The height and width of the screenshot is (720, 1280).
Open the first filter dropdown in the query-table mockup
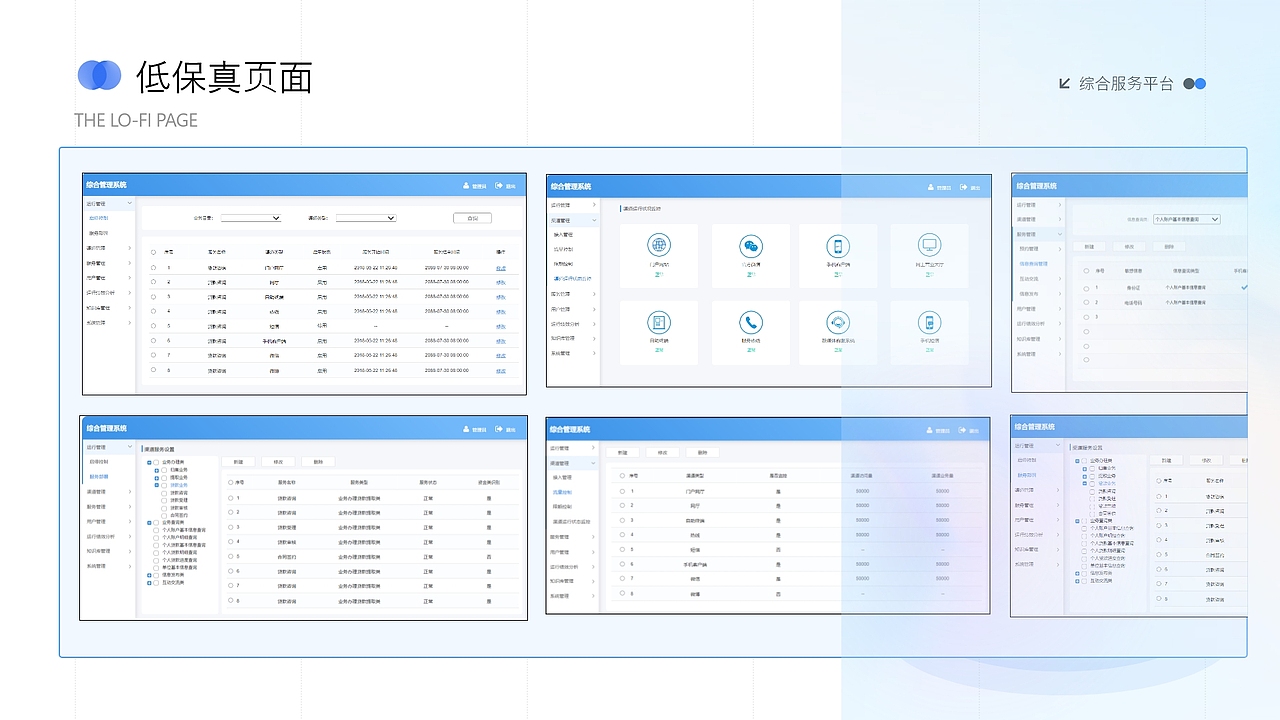pyautogui.click(x=251, y=218)
